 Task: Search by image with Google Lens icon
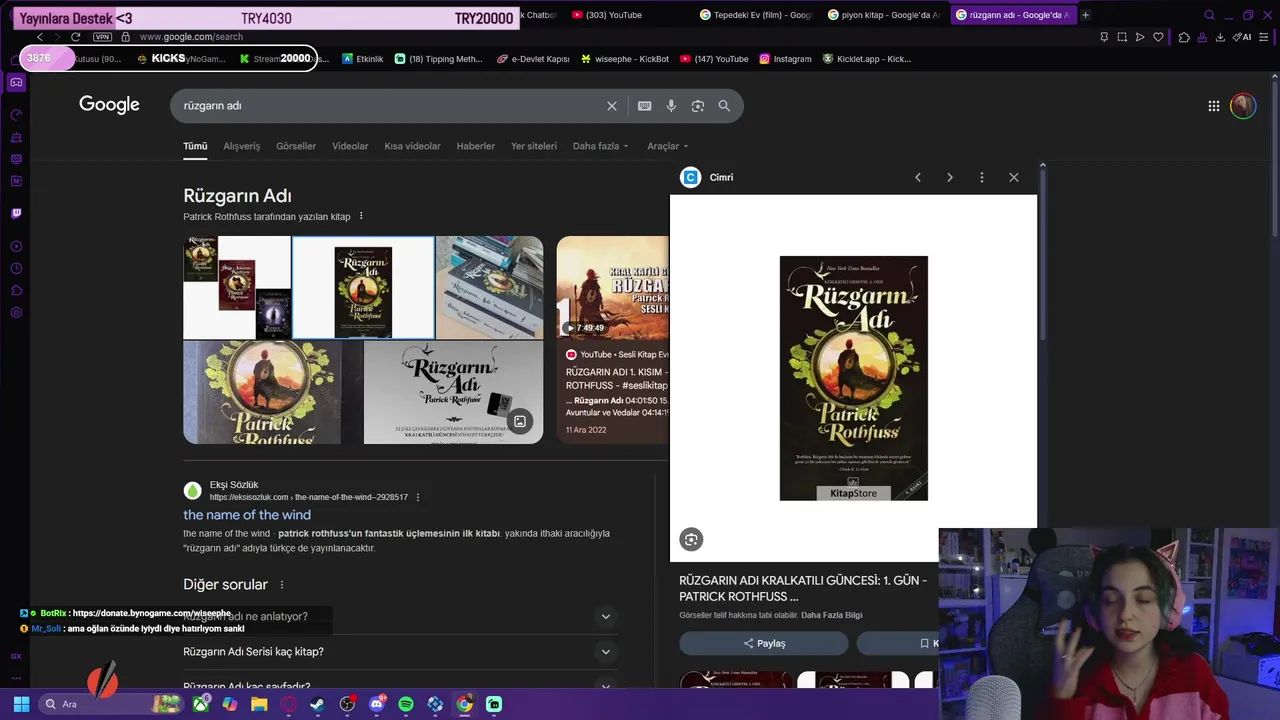pyautogui.click(x=698, y=106)
